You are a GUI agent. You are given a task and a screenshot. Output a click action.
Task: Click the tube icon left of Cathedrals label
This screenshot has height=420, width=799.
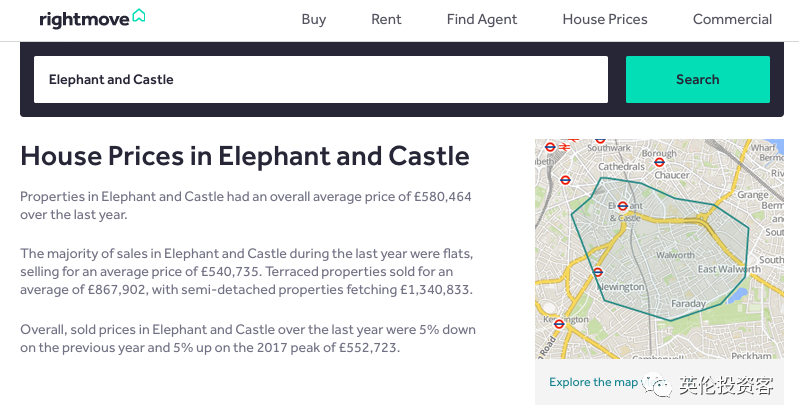(x=565, y=180)
